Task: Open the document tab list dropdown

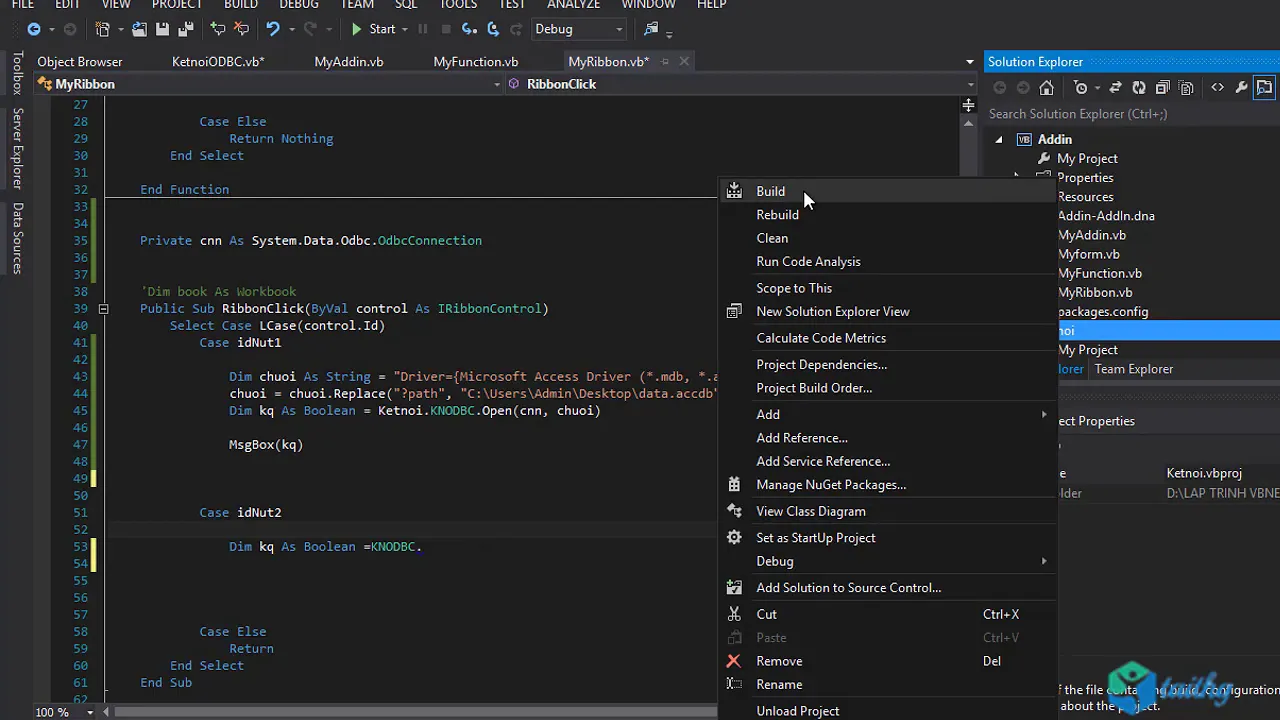Action: click(969, 62)
